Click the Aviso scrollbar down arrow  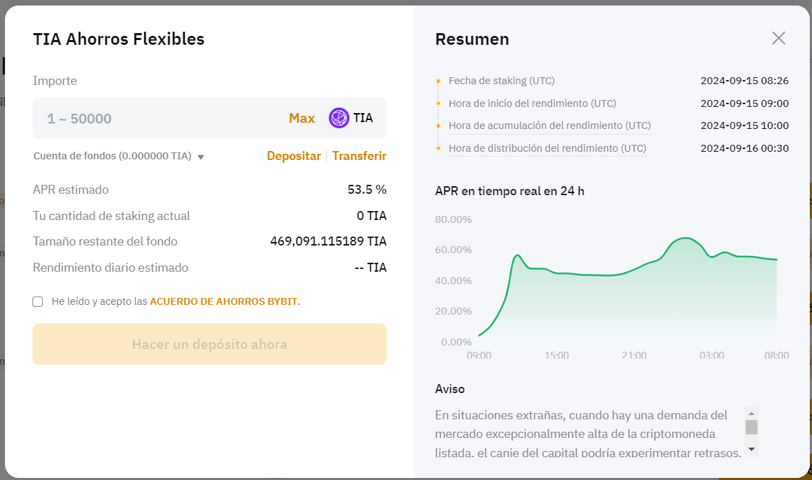751,449
